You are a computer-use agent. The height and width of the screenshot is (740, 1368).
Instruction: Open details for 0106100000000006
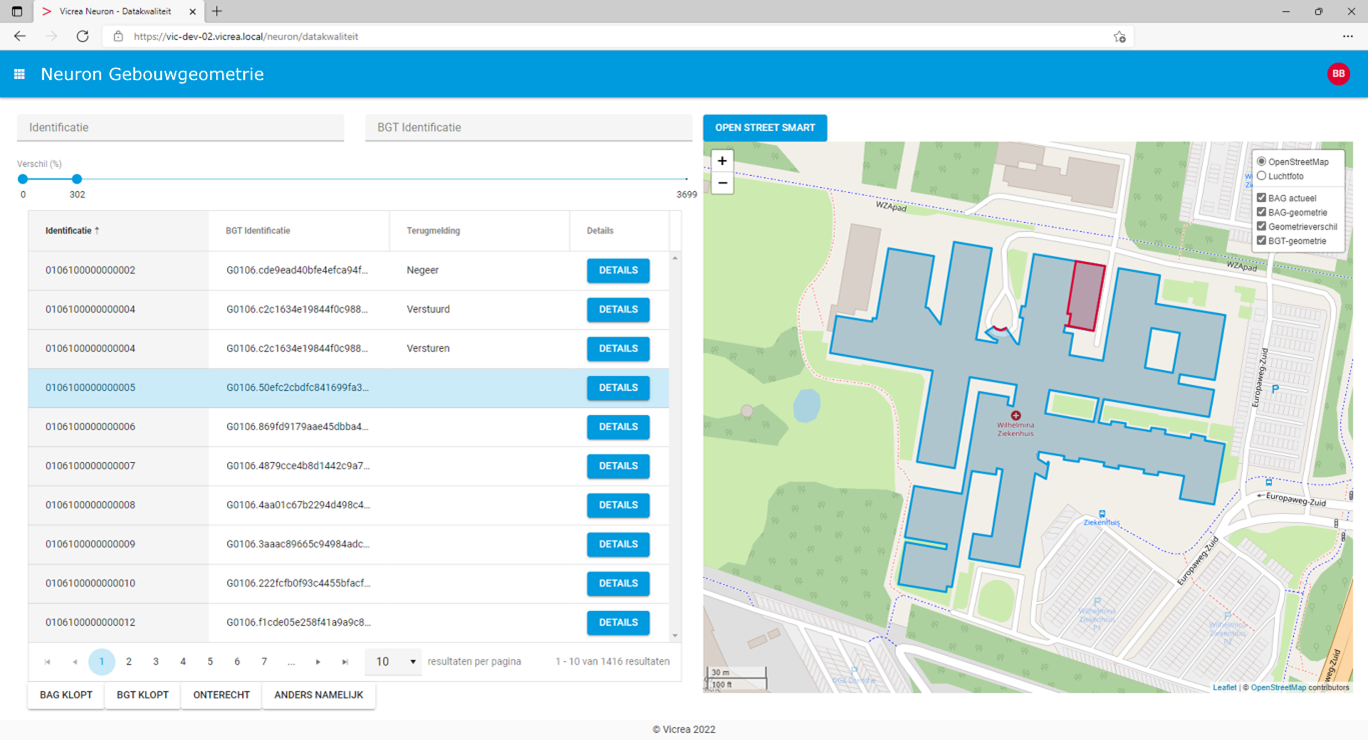coord(618,427)
